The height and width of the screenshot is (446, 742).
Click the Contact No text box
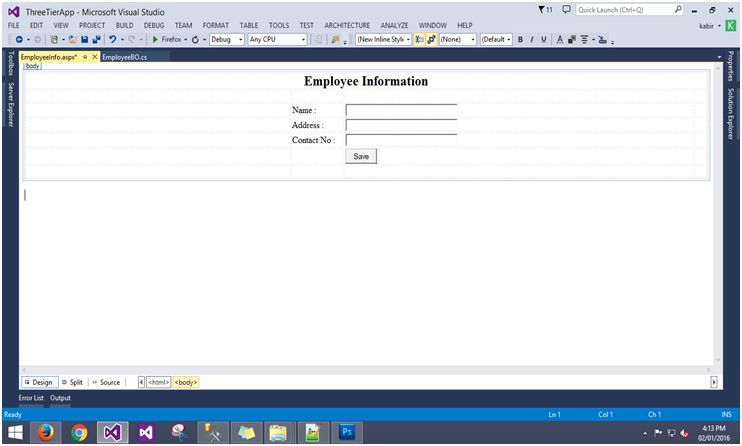pos(401,140)
